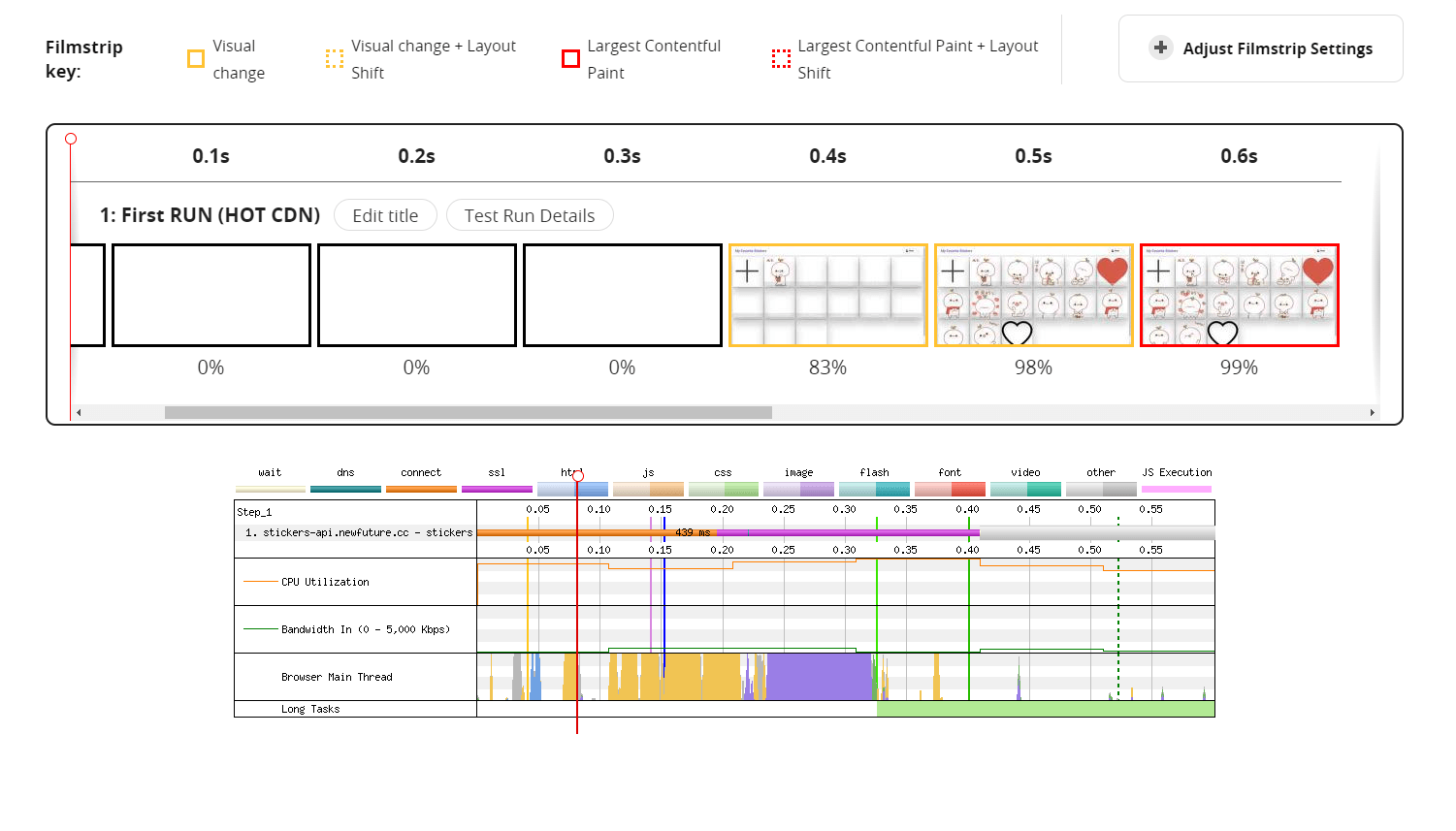
Task: Click the dns legend color bar
Action: [x=345, y=489]
